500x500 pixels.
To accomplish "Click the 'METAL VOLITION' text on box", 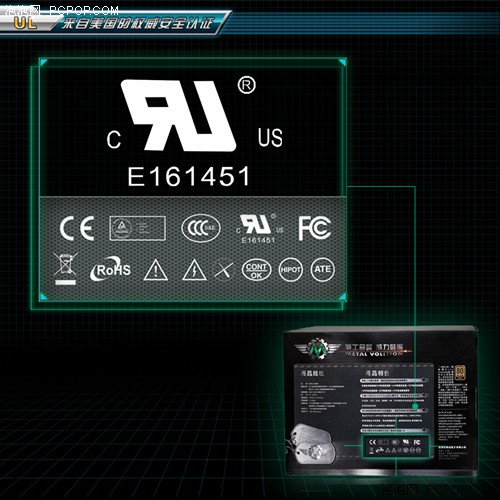I will pyautogui.click(x=374, y=354).
